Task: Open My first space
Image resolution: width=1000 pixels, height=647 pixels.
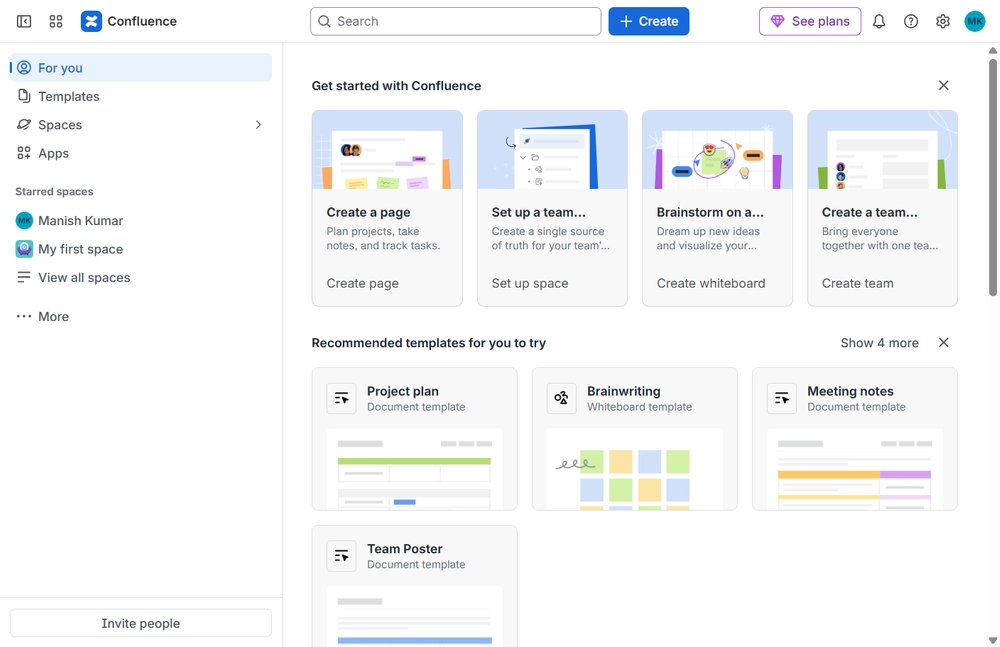Action: [x=141, y=249]
